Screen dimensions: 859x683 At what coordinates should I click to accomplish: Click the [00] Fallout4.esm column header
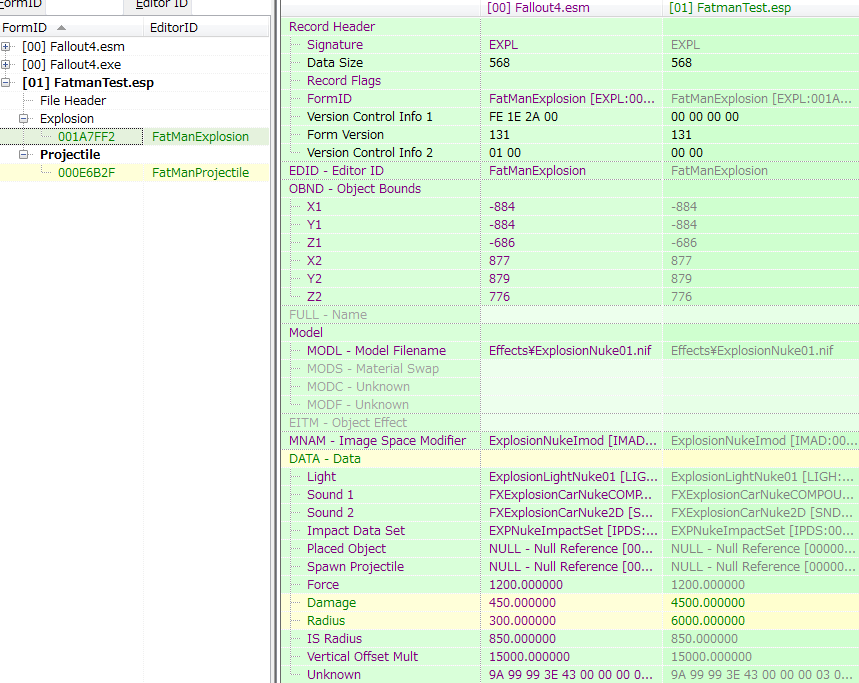571,8
